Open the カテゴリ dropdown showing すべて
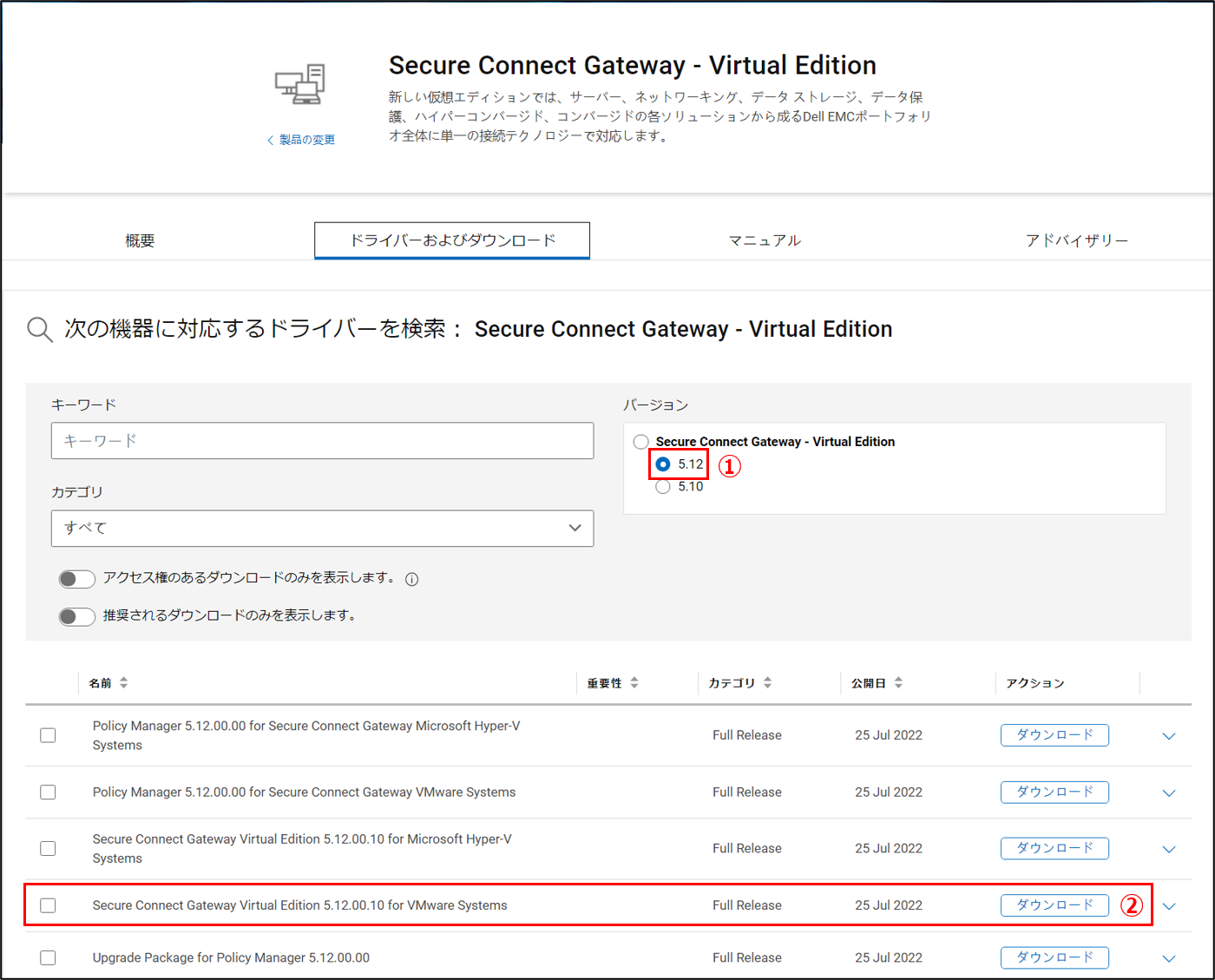Image resolution: width=1215 pixels, height=980 pixels. click(x=322, y=529)
